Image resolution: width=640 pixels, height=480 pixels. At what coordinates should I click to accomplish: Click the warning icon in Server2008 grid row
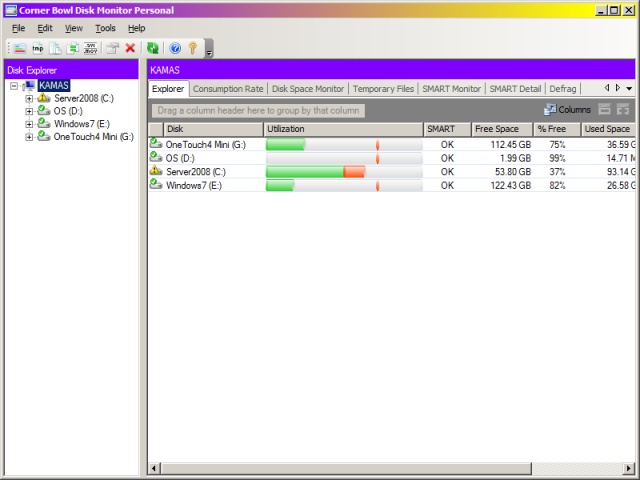[x=156, y=171]
